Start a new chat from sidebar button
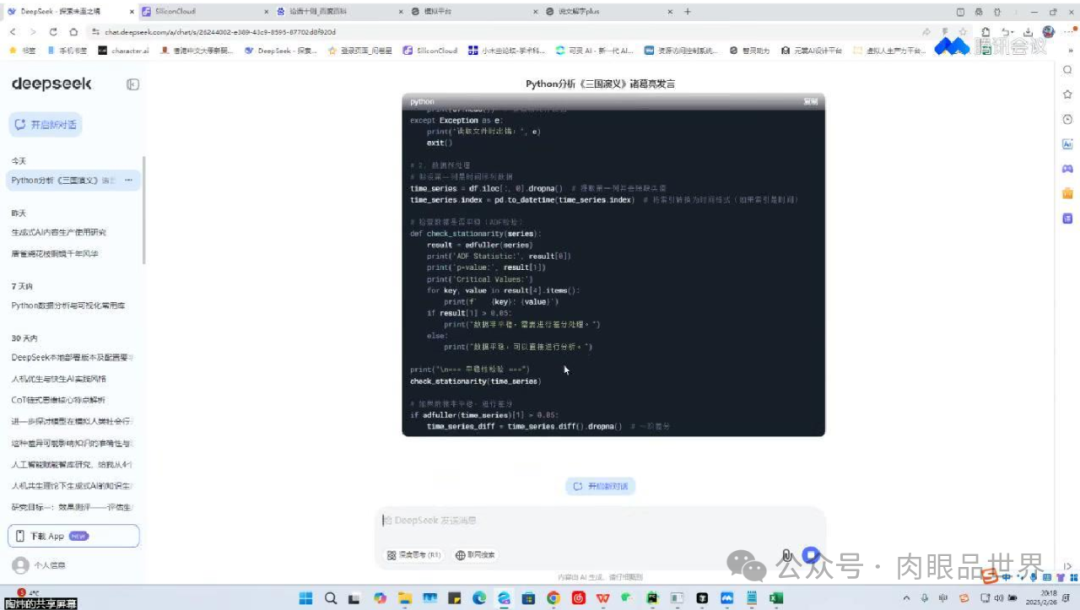The height and width of the screenshot is (610, 1080). pyautogui.click(x=45, y=125)
